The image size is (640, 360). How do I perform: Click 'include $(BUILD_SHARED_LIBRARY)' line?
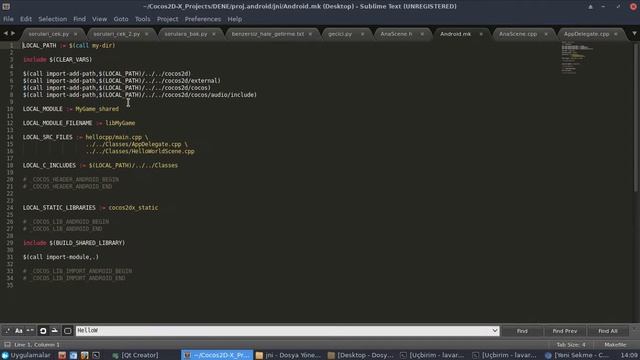pos(74,243)
